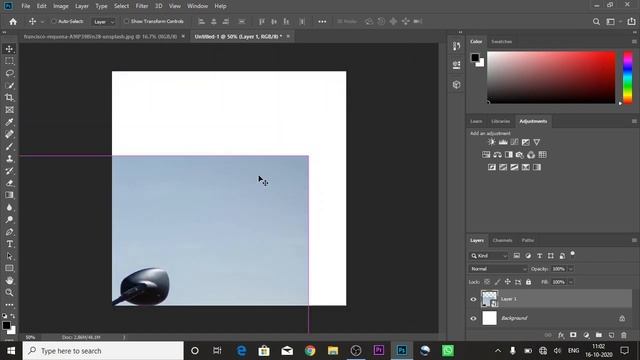Open the layer Kind filter dropdown

(489, 256)
